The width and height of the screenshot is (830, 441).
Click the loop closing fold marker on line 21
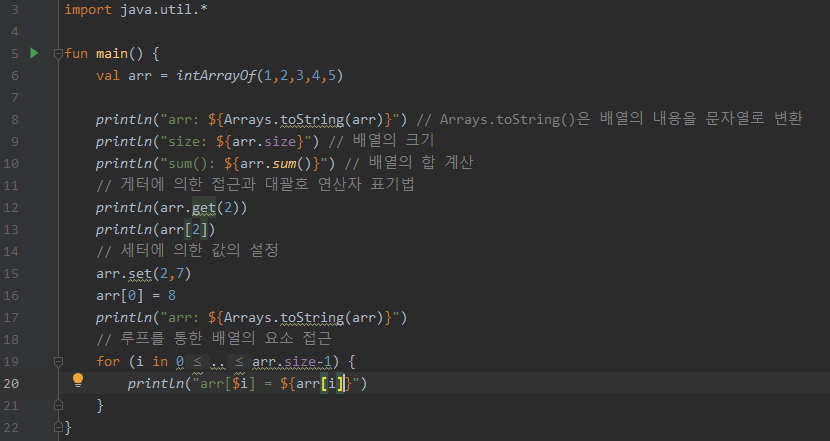coord(58,405)
